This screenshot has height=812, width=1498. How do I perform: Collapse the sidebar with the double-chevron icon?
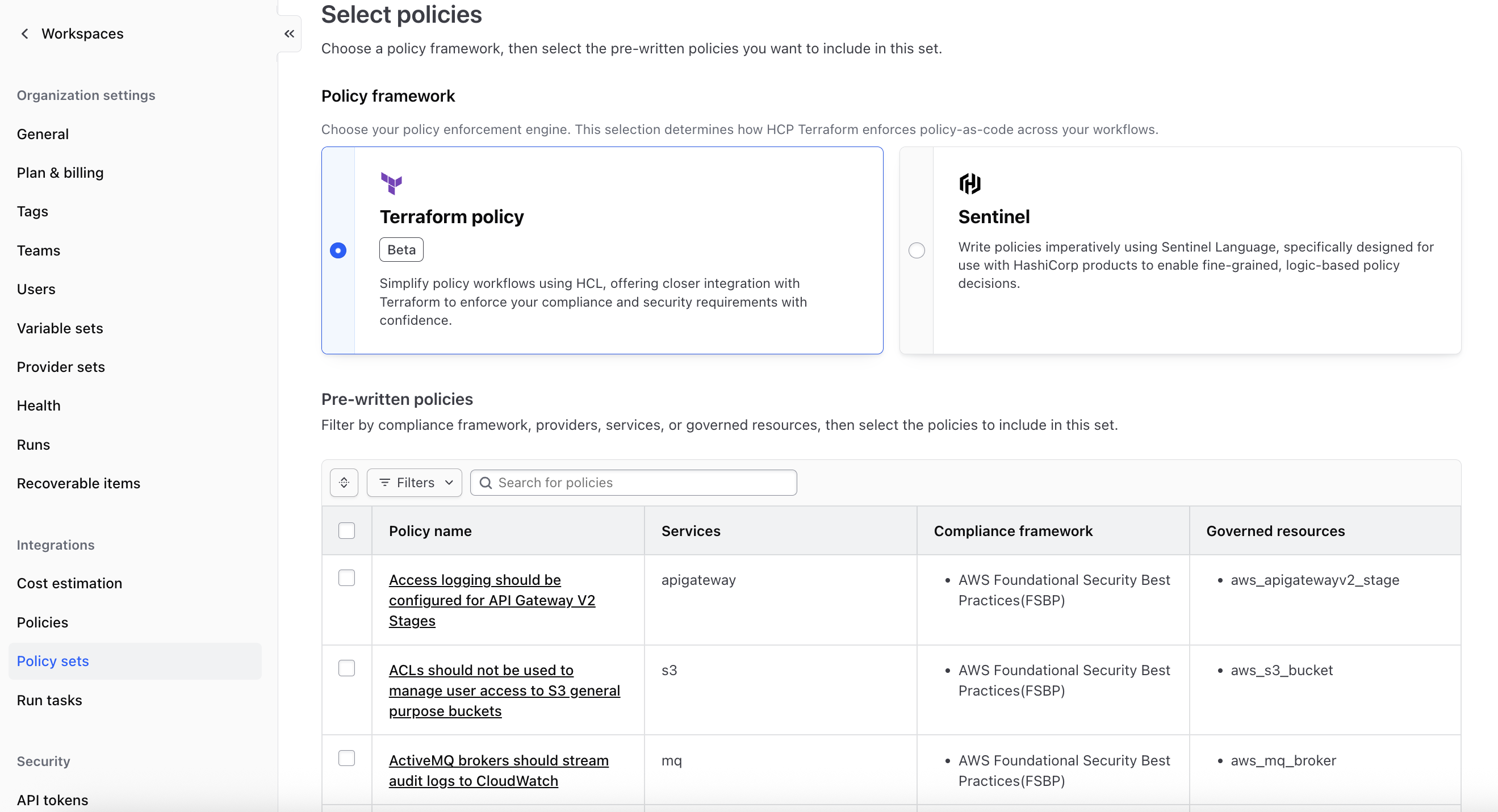coord(289,34)
